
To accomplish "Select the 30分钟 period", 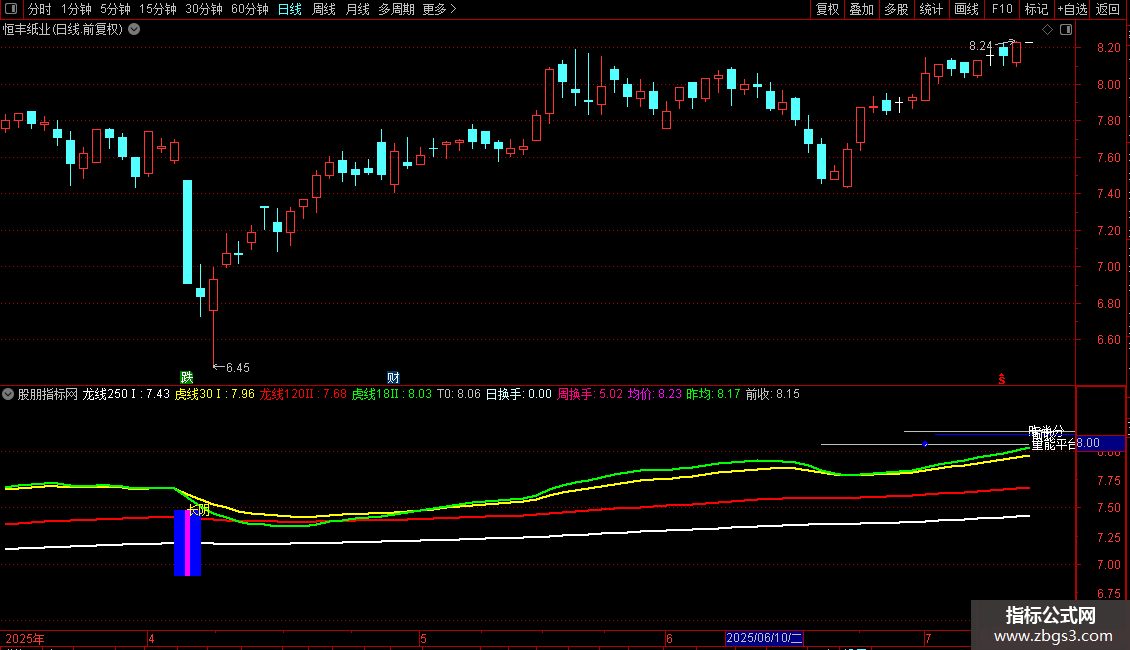I will click(204, 9).
